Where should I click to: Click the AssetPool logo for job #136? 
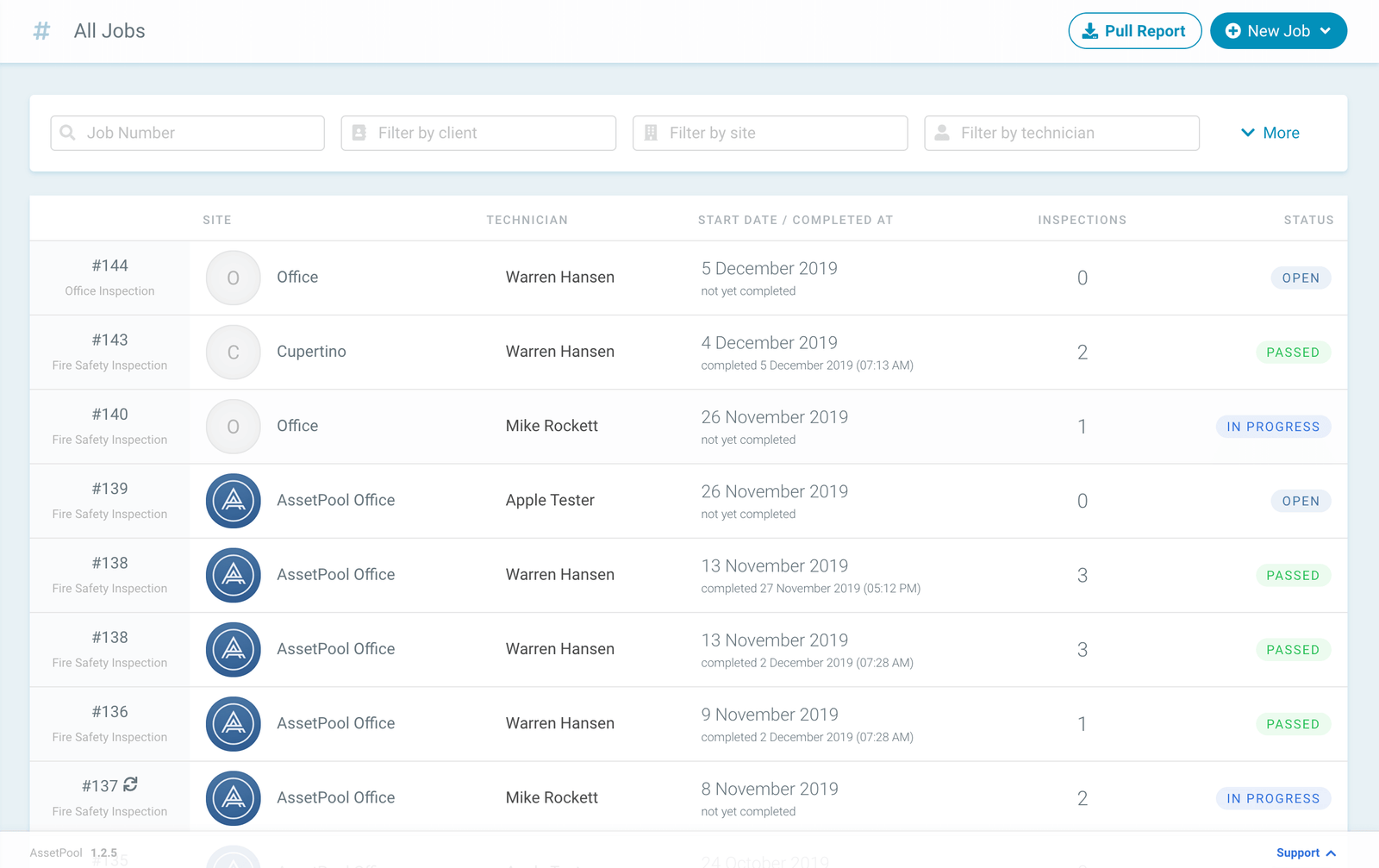click(x=233, y=724)
